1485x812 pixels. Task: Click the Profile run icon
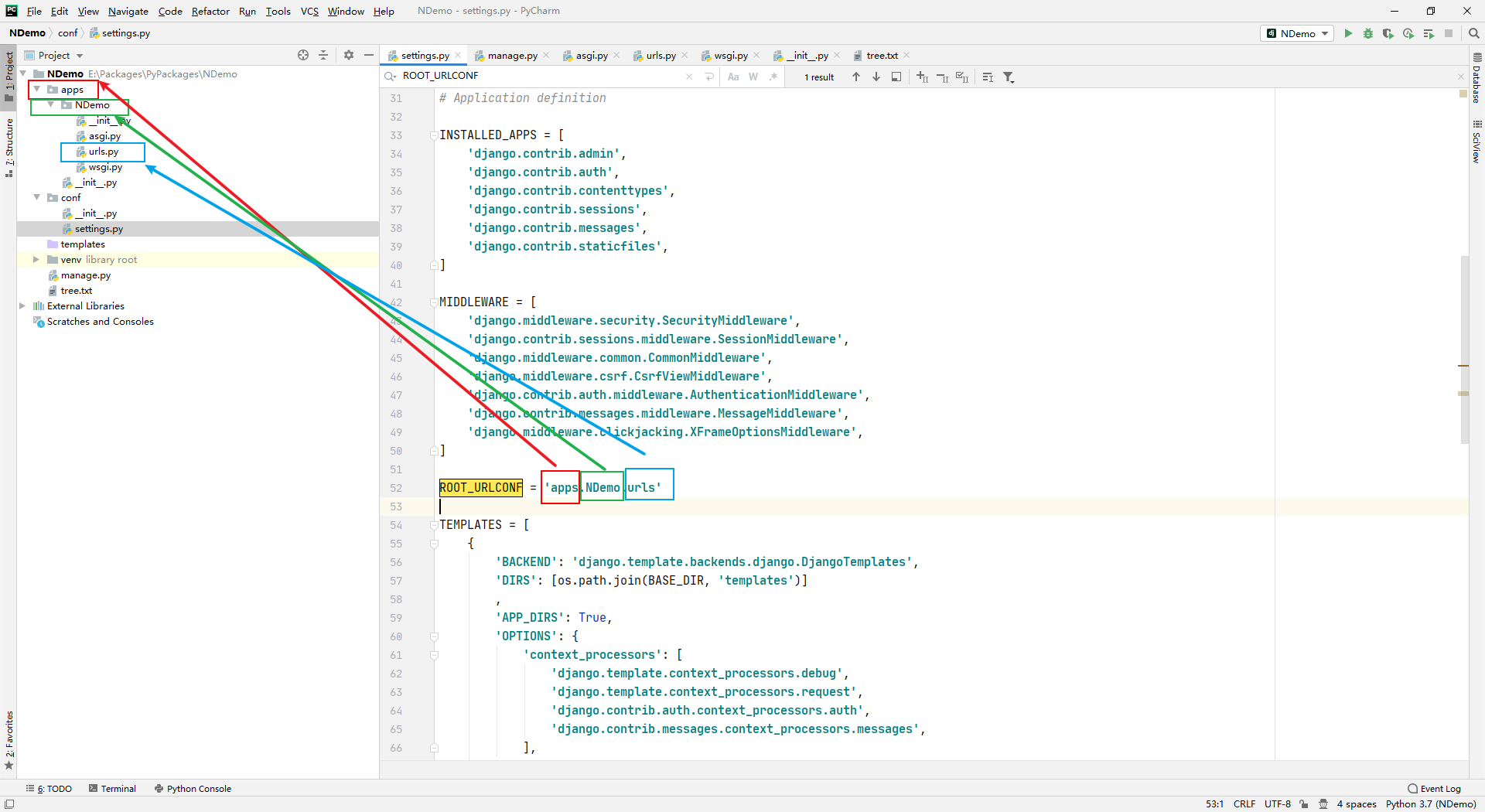(x=1408, y=33)
